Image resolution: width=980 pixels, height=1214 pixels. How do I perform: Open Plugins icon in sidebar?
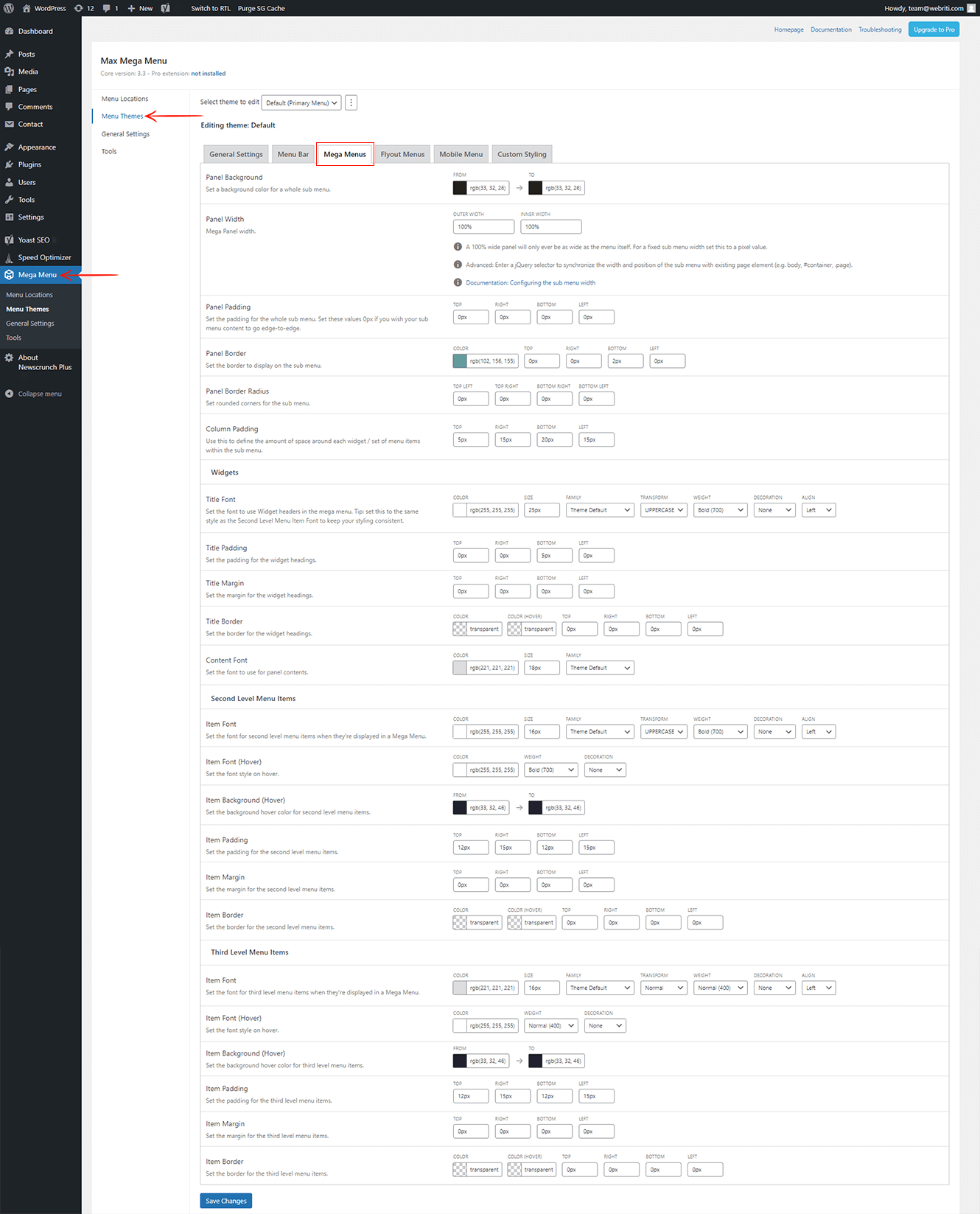tap(9, 164)
